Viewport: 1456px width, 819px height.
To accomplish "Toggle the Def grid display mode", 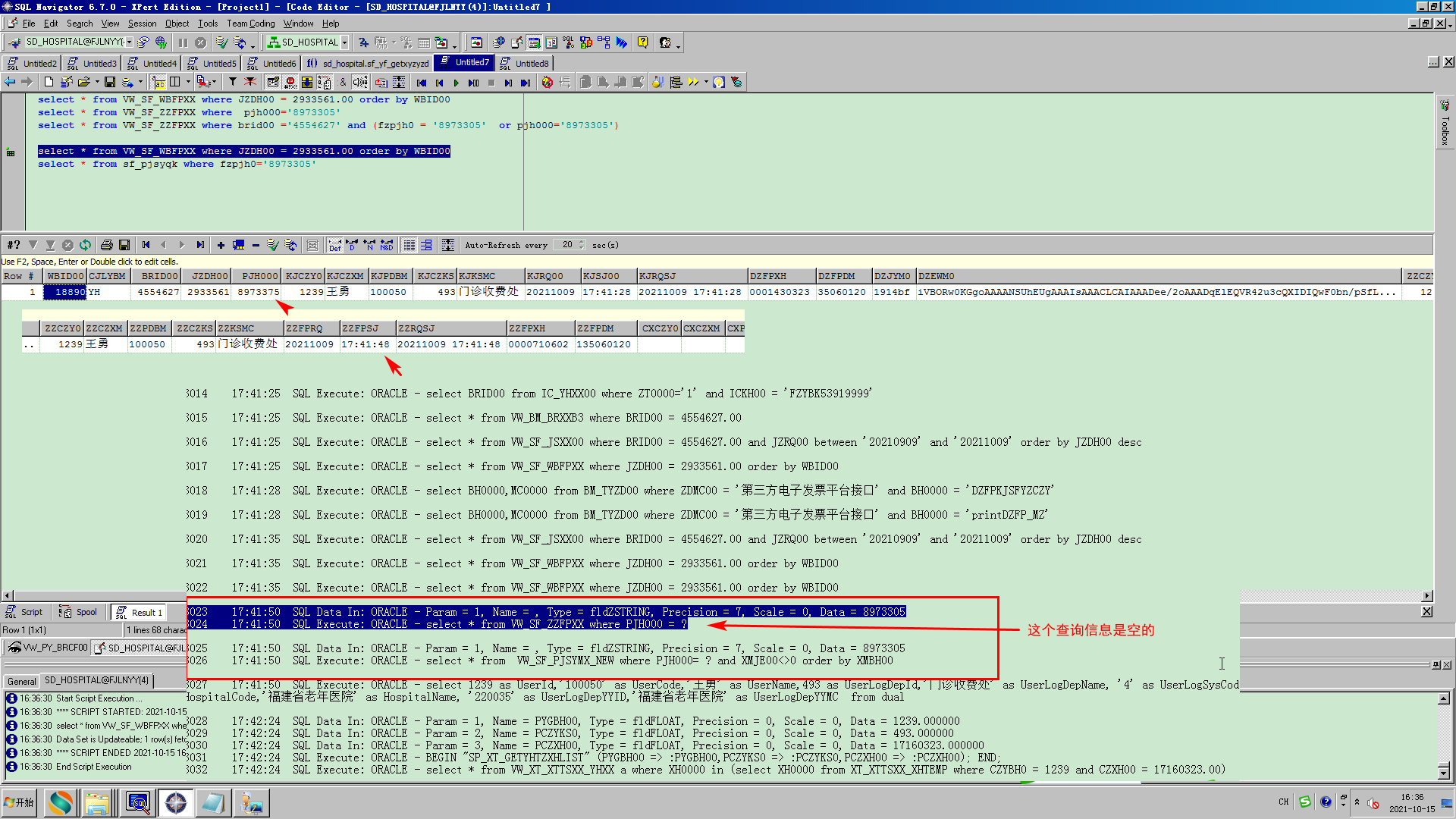I will click(x=334, y=245).
